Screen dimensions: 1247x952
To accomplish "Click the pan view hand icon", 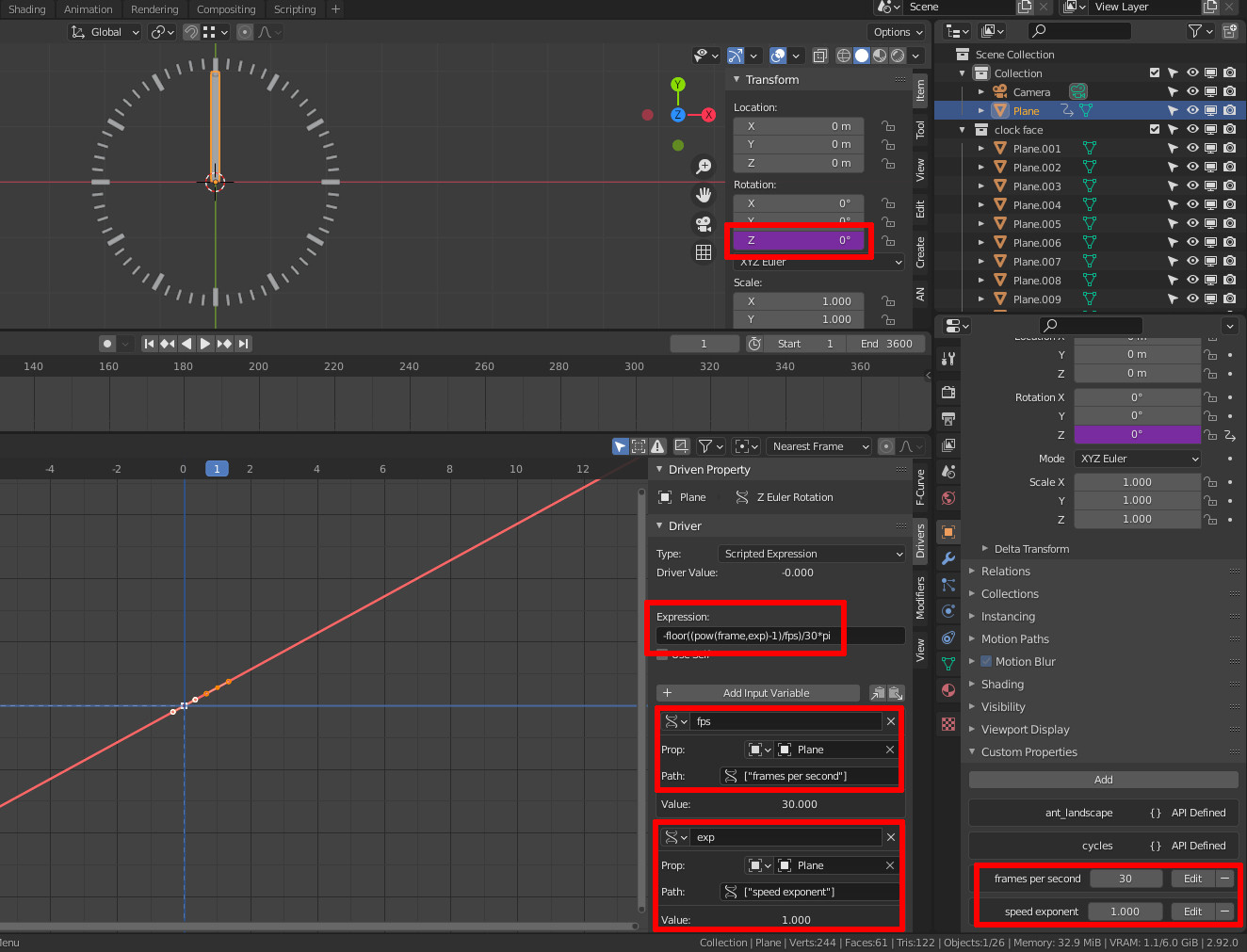I will point(704,195).
